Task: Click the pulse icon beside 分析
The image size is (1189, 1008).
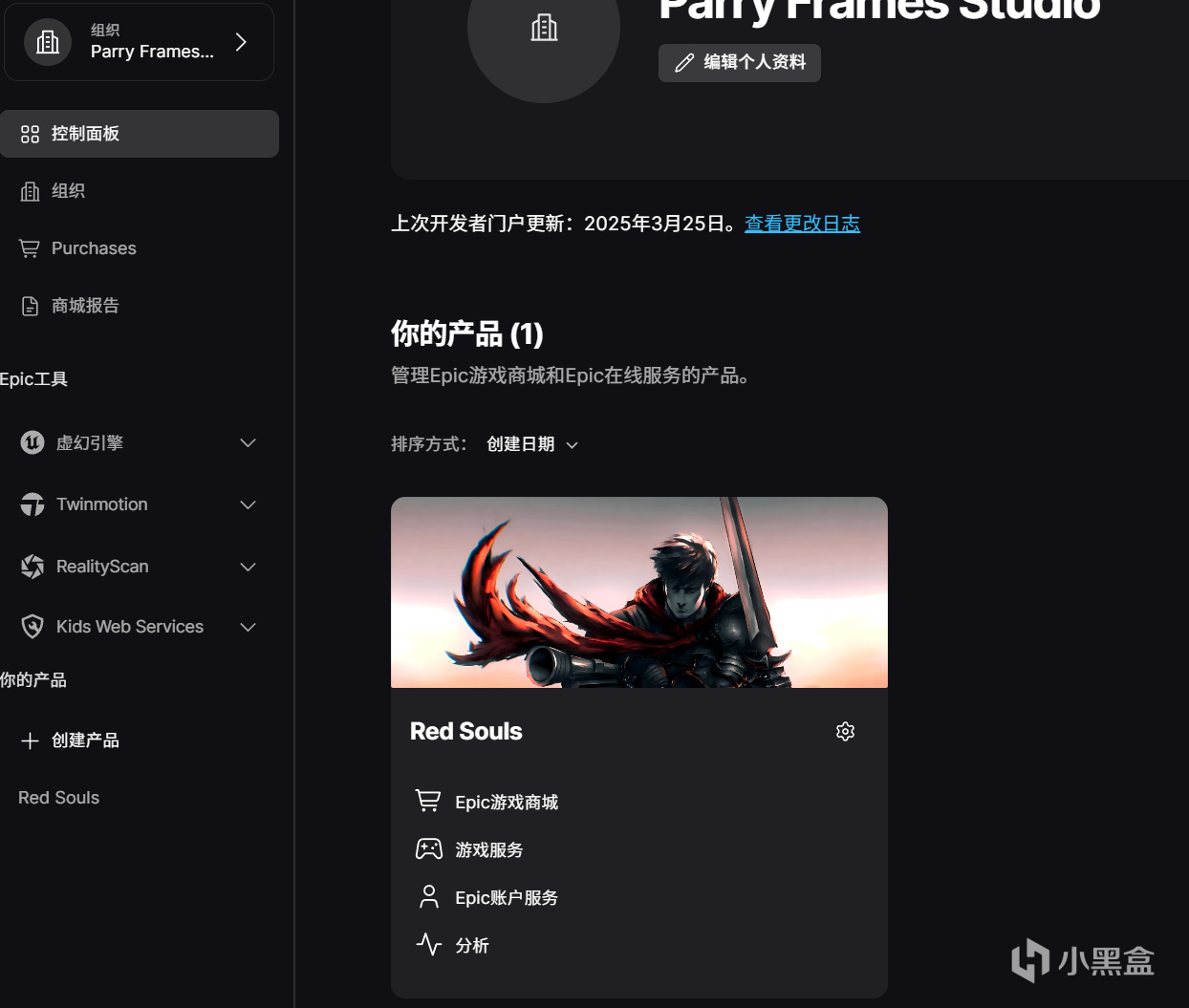Action: [x=429, y=944]
